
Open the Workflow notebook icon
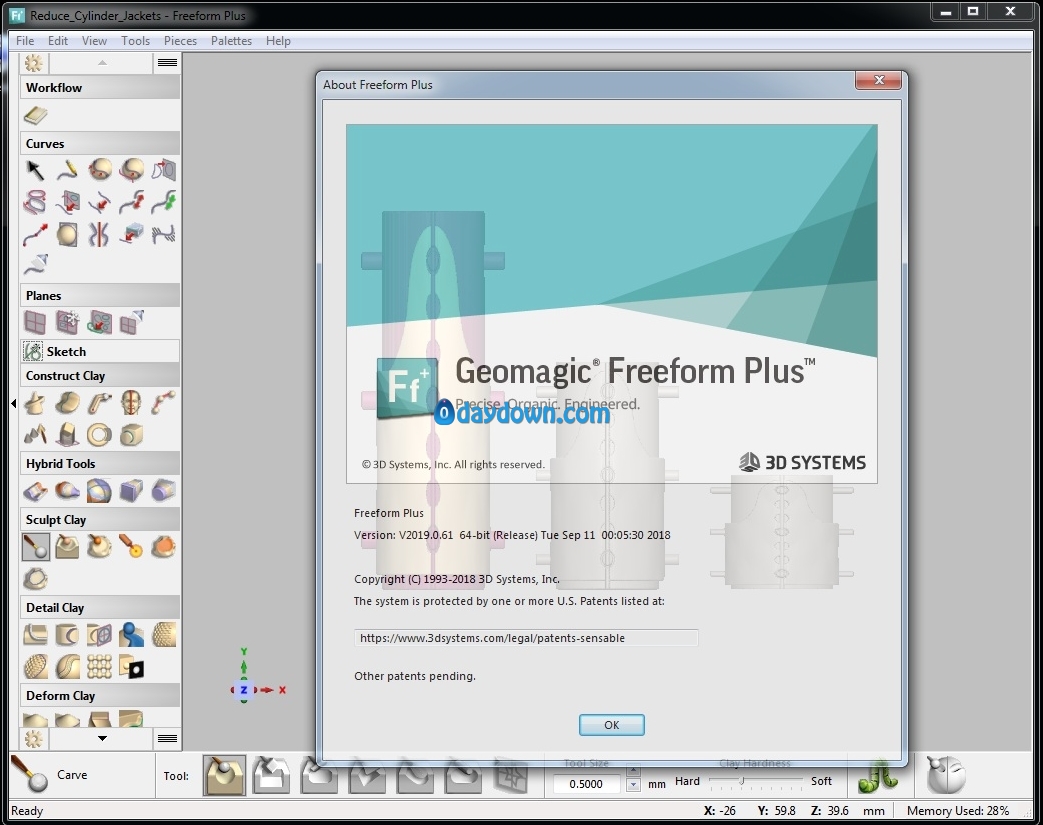coord(35,116)
